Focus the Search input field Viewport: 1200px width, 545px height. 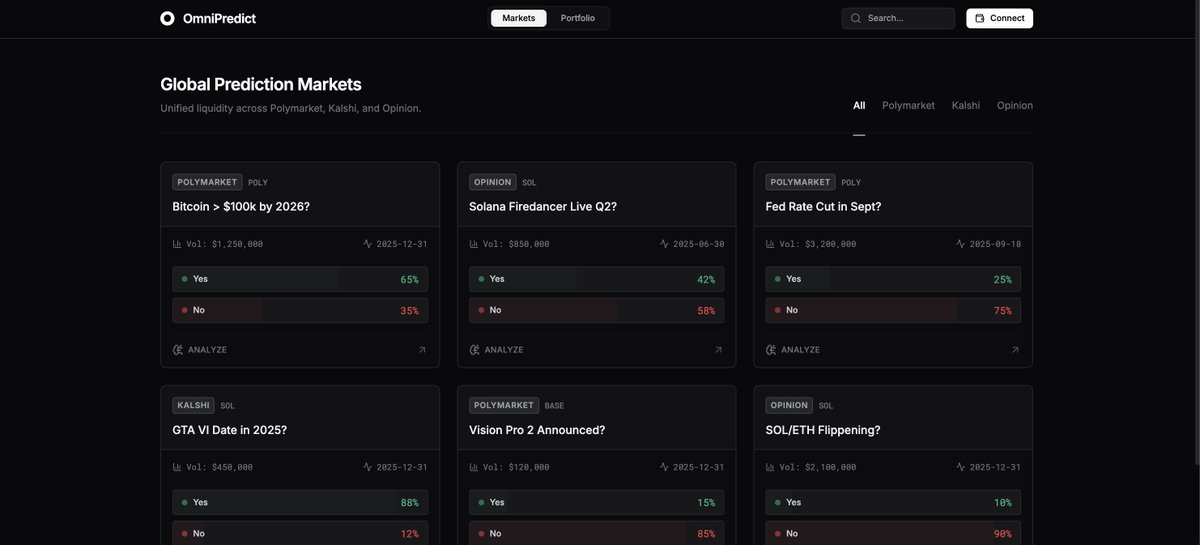tap(898, 18)
